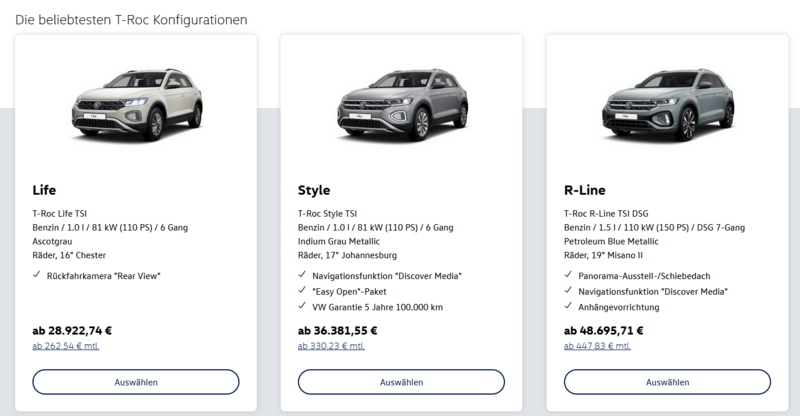Select the Life configuration via Auswählen button

click(136, 382)
